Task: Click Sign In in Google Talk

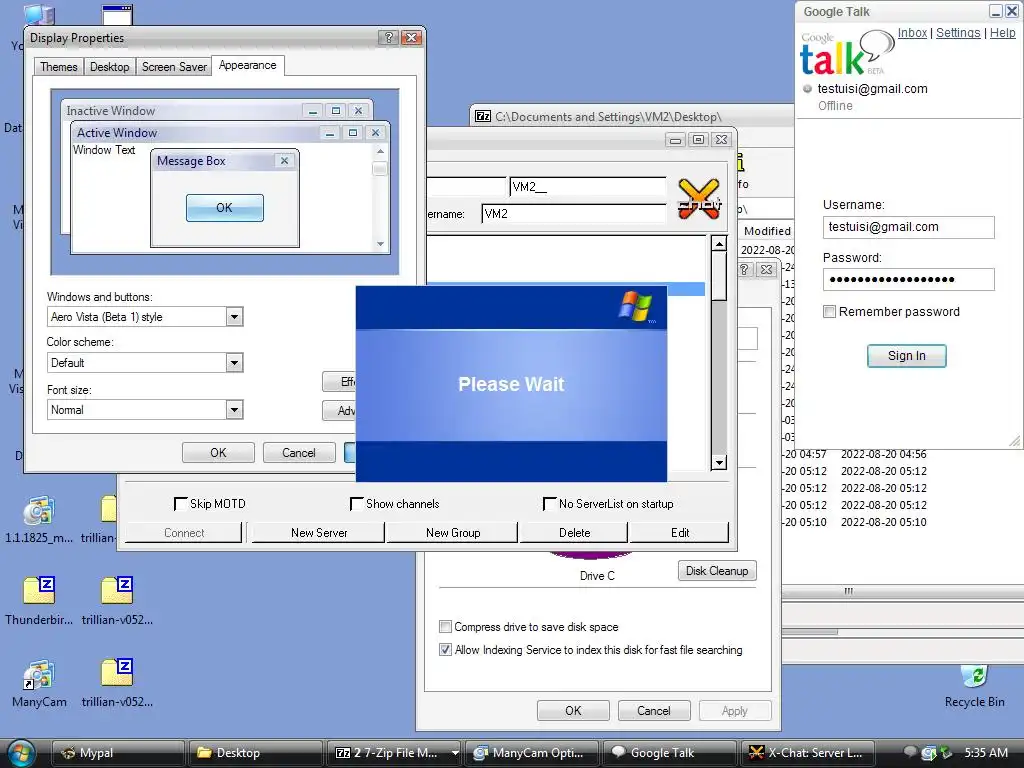Action: point(906,356)
